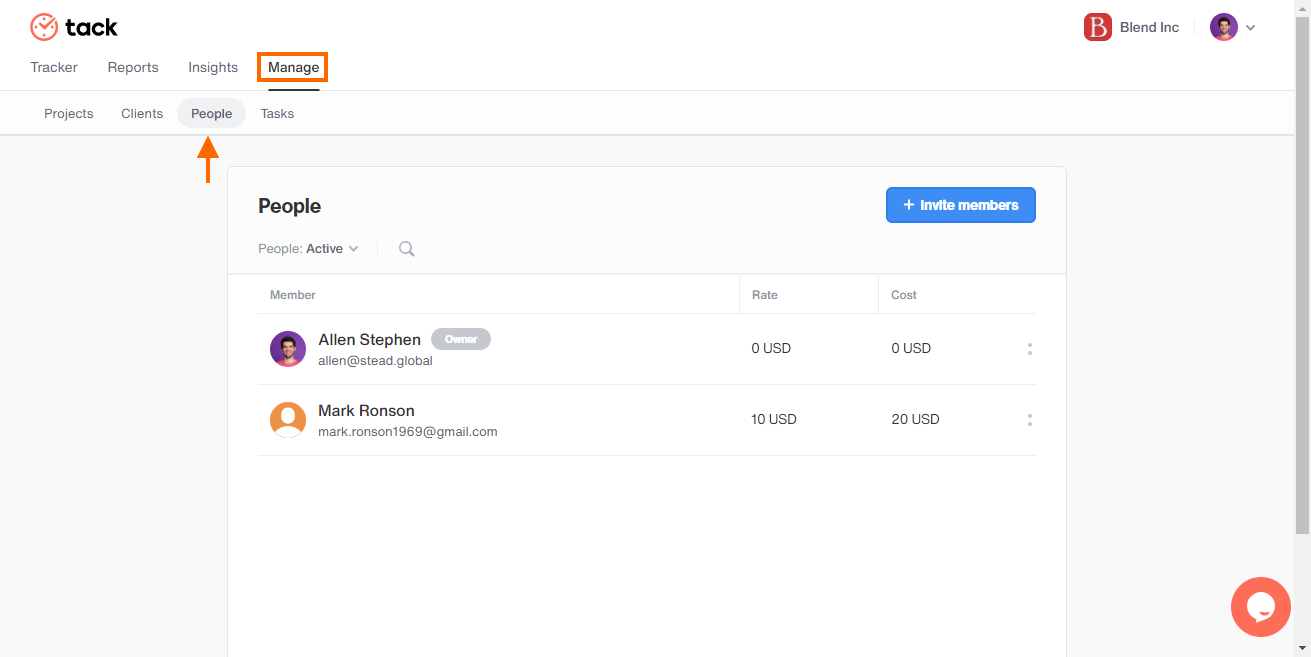
Task: Go to the Tasks sub-tab
Action: (277, 114)
